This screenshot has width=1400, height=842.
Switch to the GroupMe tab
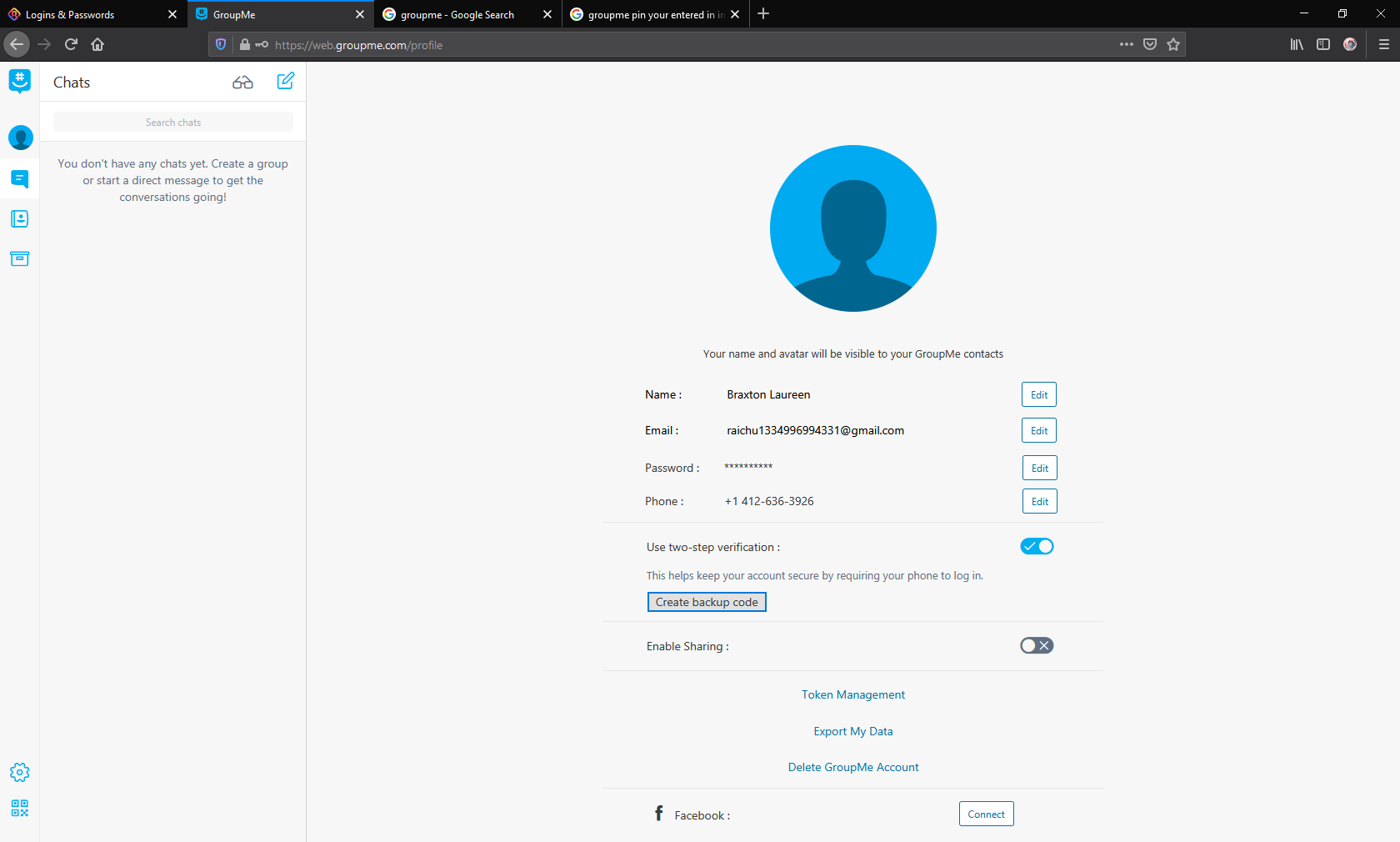click(x=281, y=14)
